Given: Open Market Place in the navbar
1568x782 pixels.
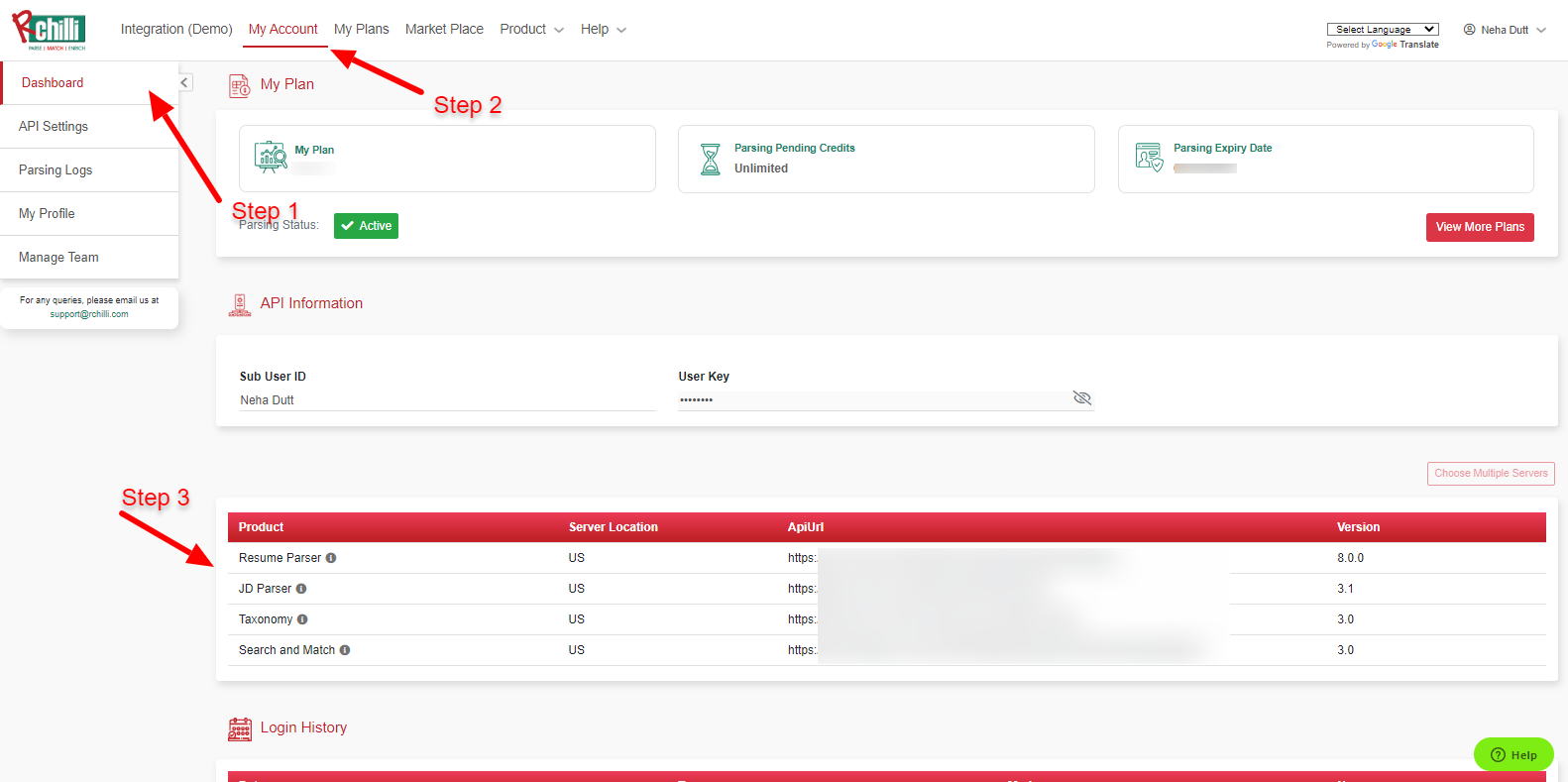Looking at the screenshot, I should 444,30.
